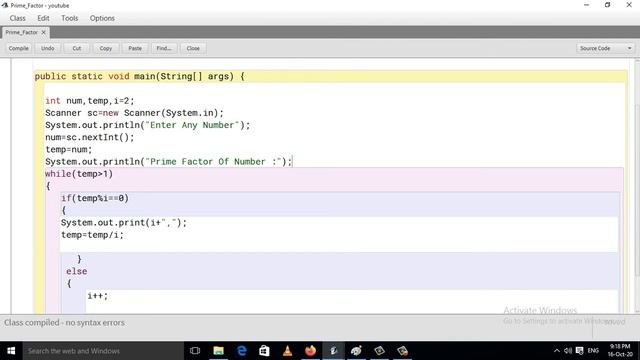This screenshot has width=640, height=360.
Task: Open the Options menu
Action: tap(102, 18)
